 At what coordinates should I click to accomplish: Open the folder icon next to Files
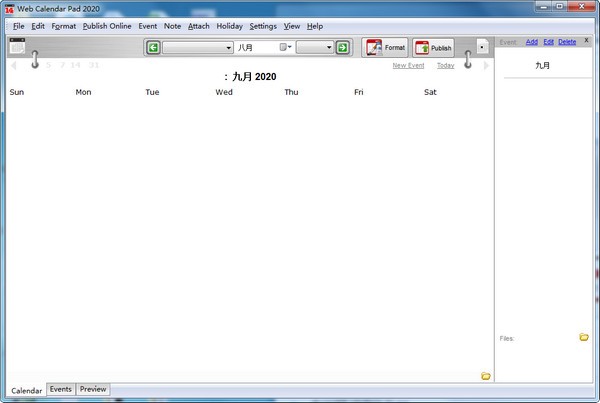pos(584,337)
